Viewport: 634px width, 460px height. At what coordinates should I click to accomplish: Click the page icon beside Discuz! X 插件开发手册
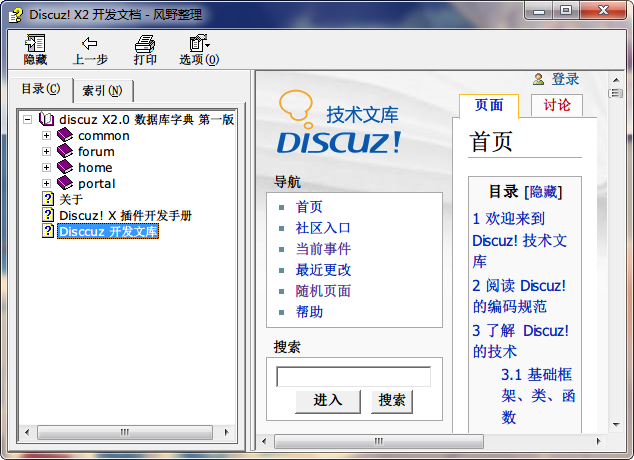pos(48,215)
